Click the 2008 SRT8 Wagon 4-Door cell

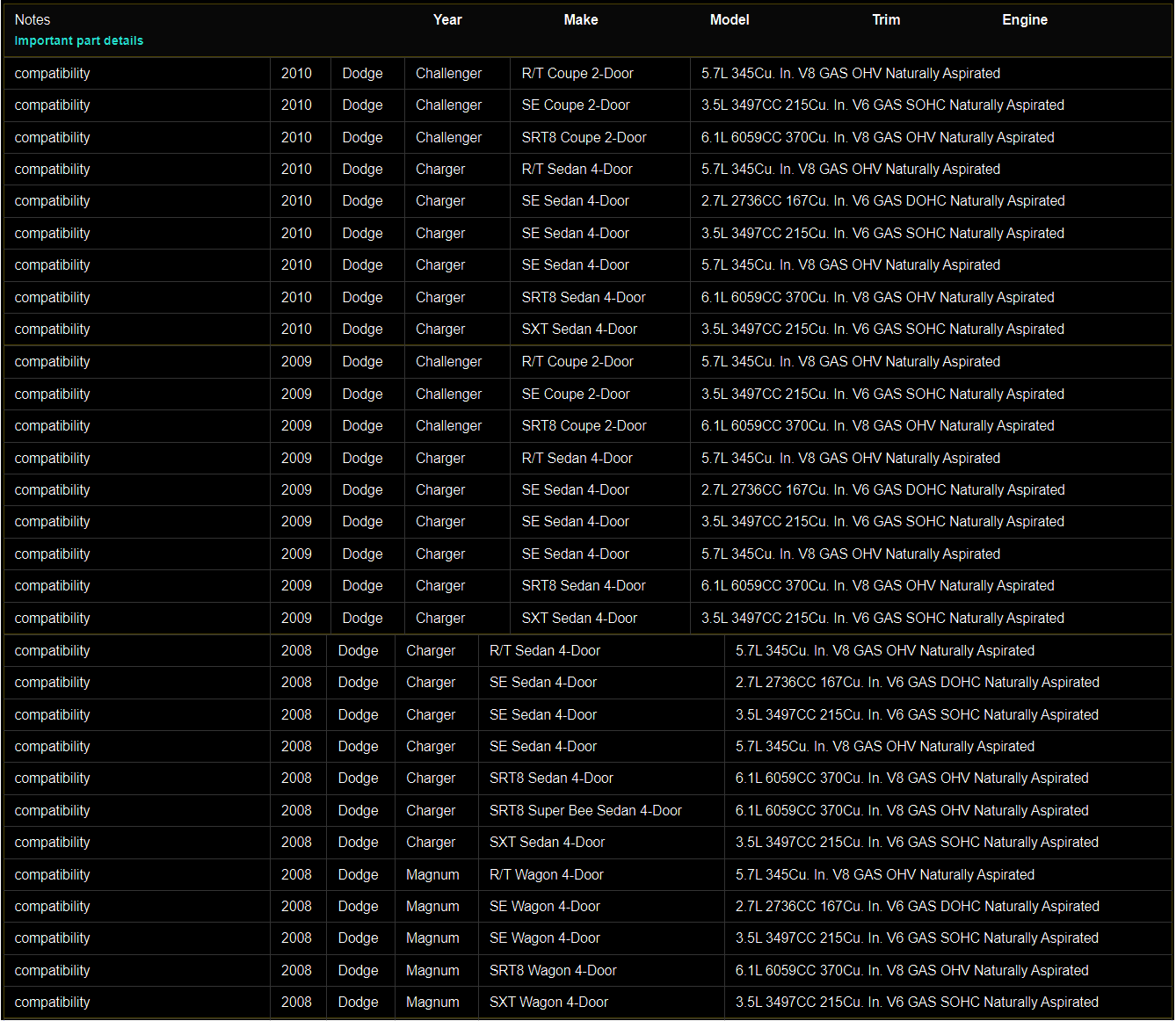point(552,970)
